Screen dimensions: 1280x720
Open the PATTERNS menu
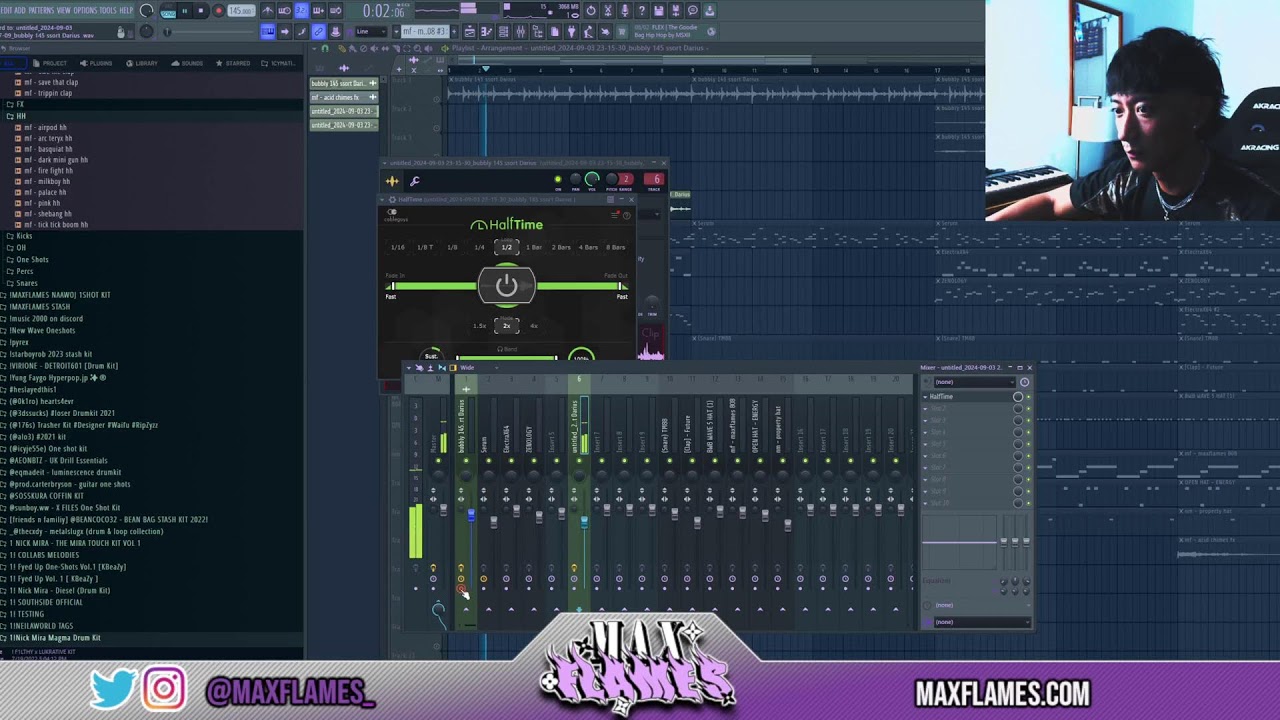(41, 10)
